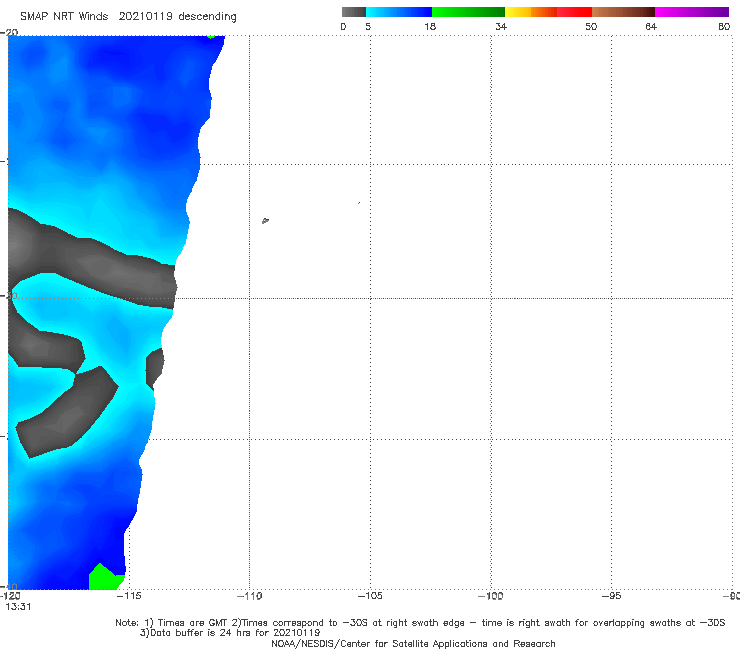
Task: Select the gray 0-5 color bar segment
Action: [x=354, y=12]
